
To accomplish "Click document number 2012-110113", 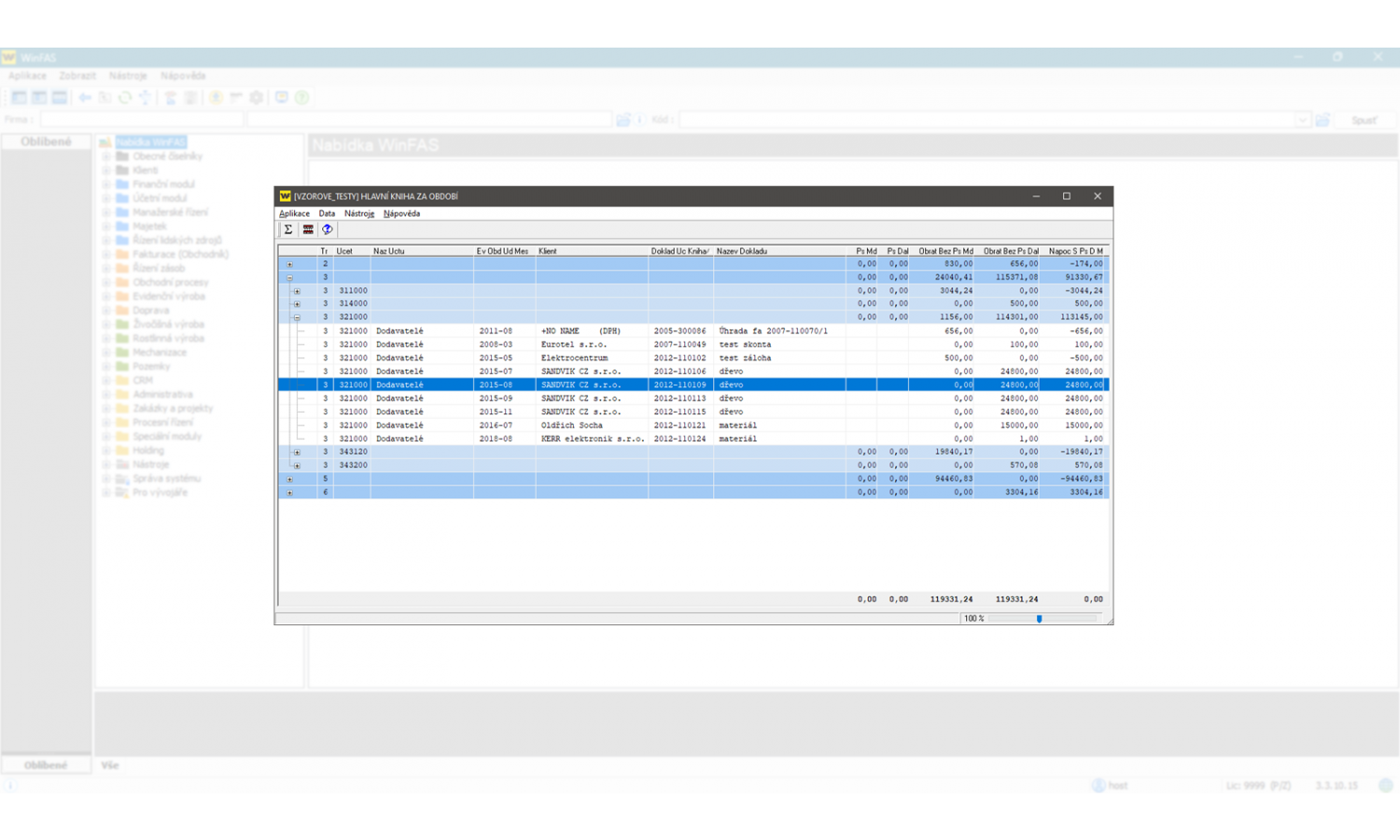I will [680, 398].
